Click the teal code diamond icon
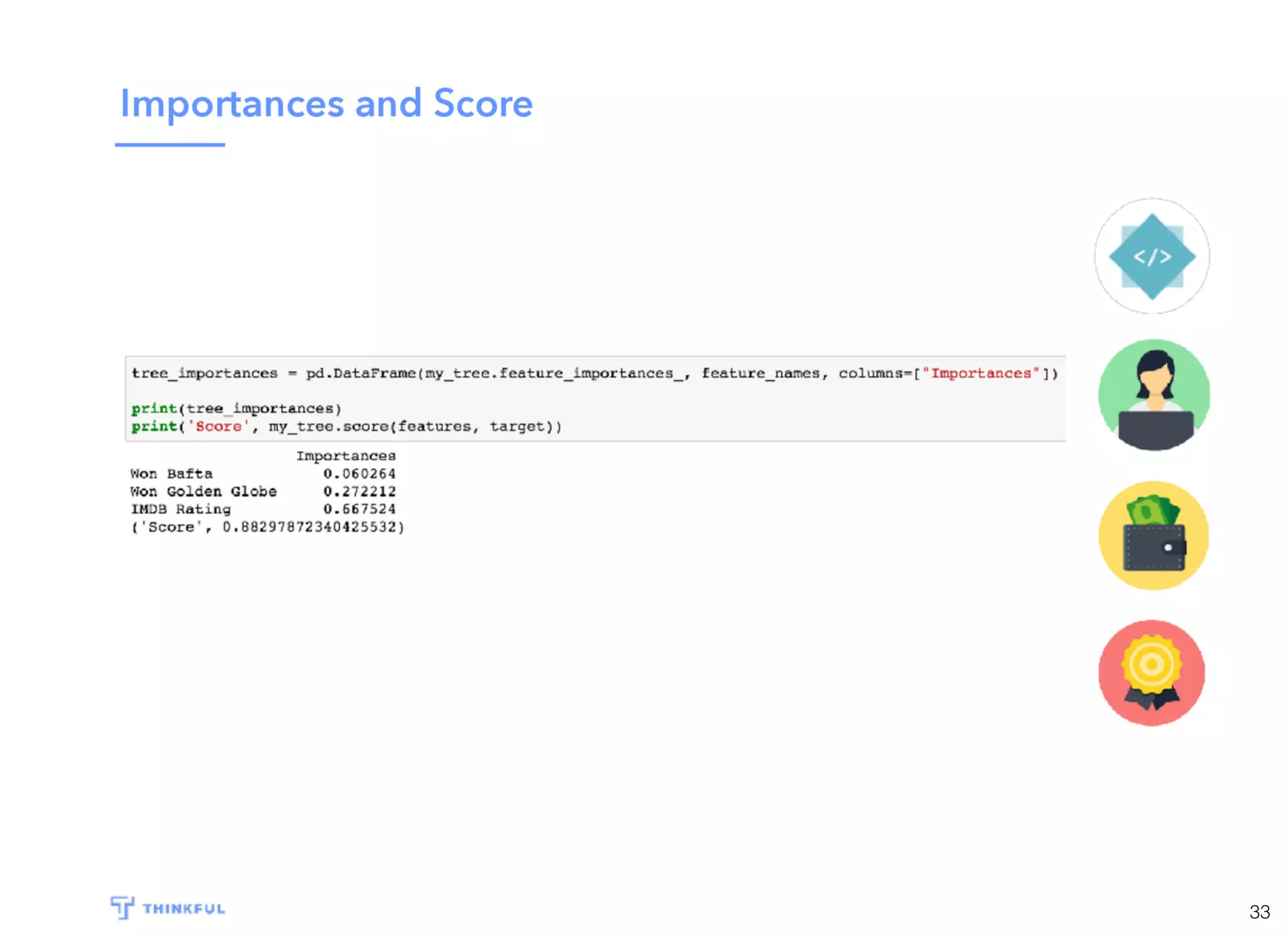 1152,256
